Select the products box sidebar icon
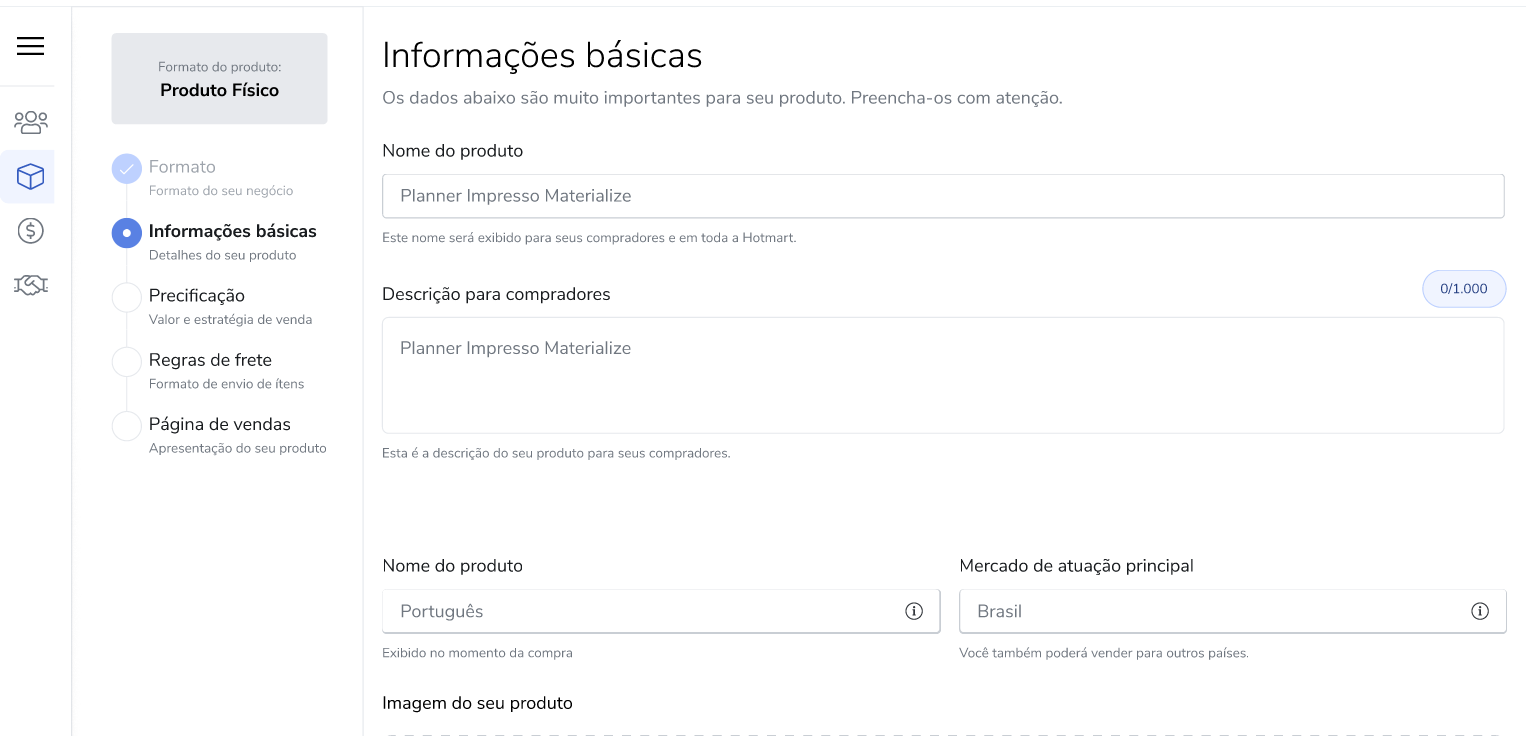The image size is (1526, 736). pyautogui.click(x=30, y=177)
